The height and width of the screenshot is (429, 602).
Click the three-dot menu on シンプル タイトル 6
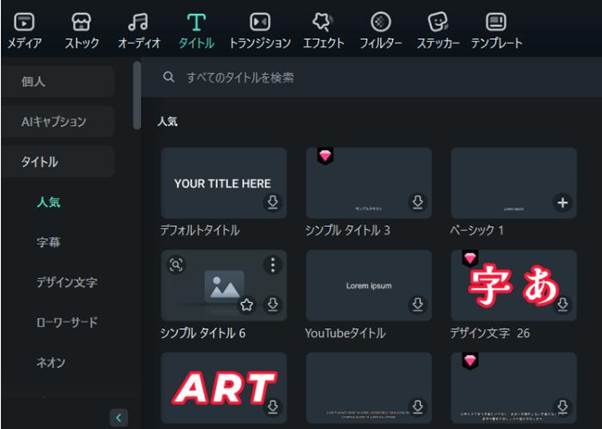[x=272, y=266]
